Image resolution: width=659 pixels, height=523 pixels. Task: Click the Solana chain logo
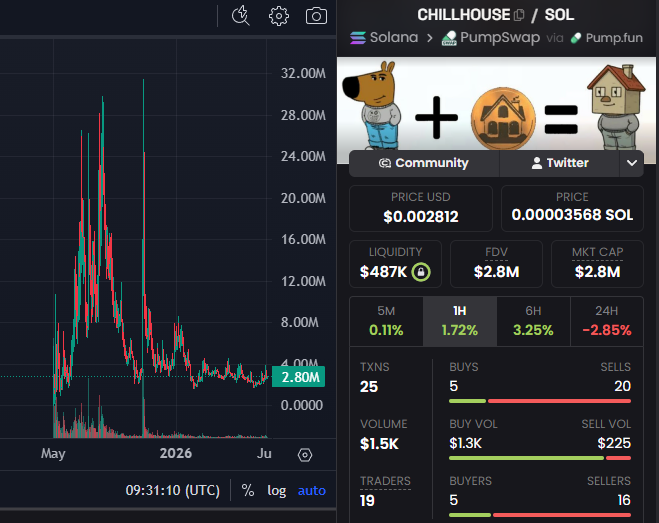358,38
